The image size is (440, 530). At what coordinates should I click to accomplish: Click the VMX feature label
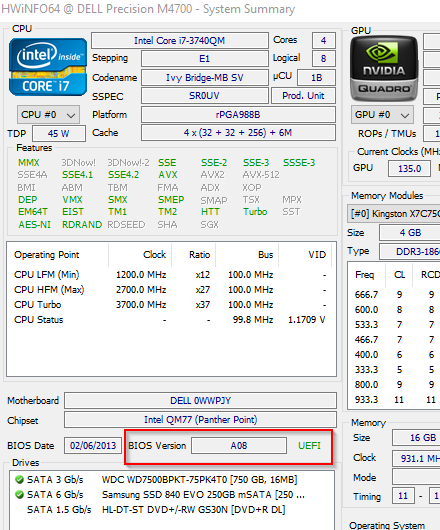pyautogui.click(x=72, y=200)
